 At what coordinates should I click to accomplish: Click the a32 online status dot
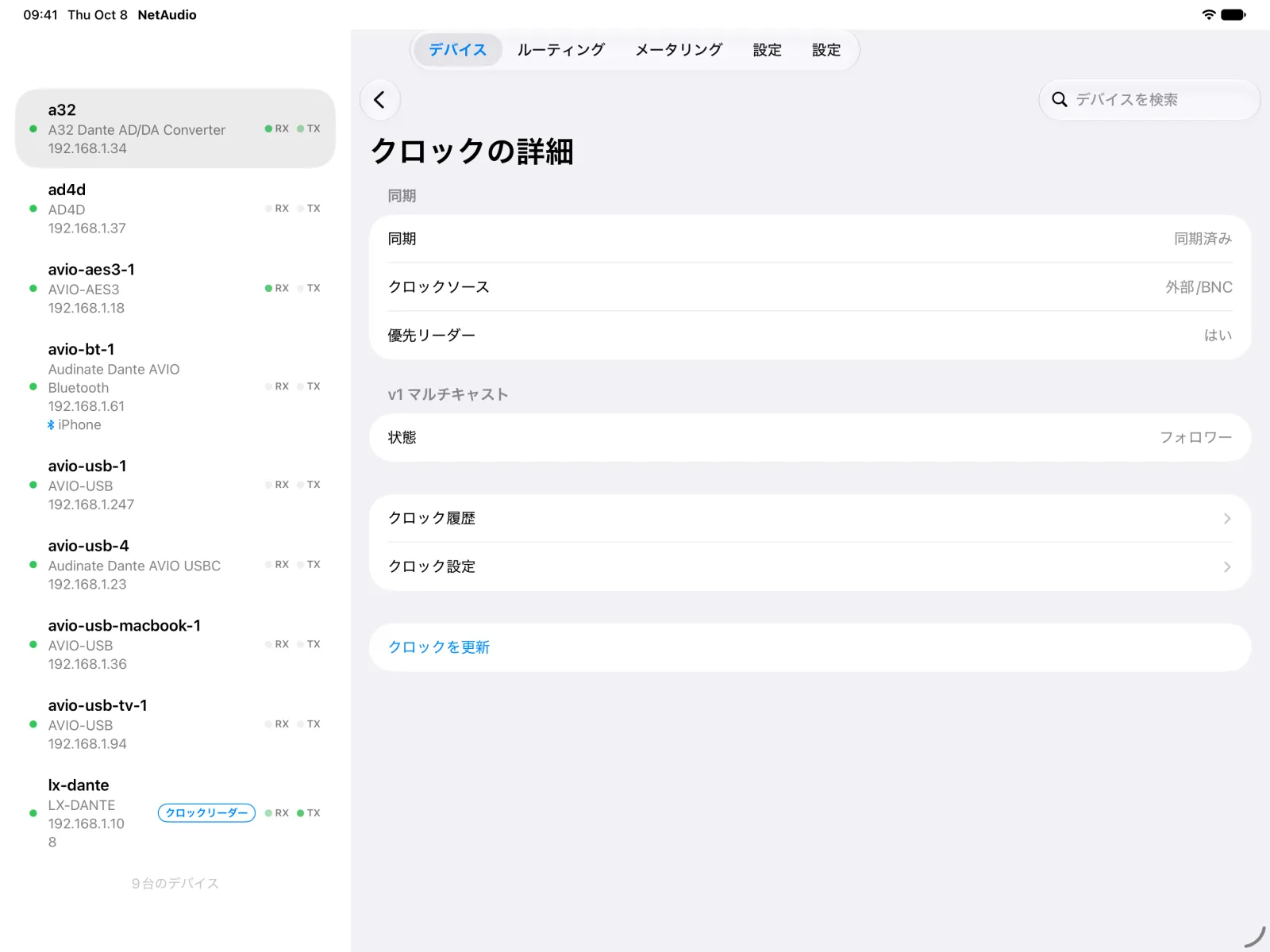click(x=33, y=129)
